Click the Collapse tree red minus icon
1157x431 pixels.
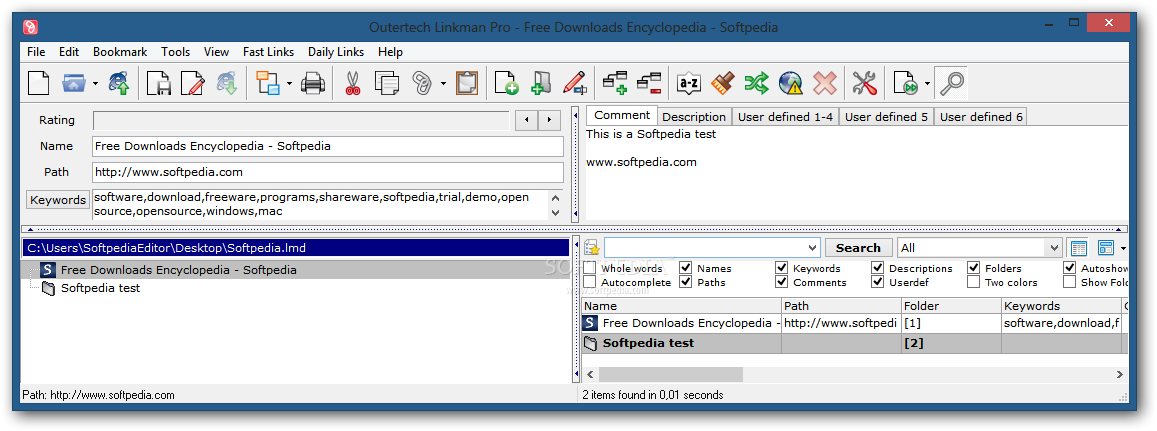tap(649, 83)
